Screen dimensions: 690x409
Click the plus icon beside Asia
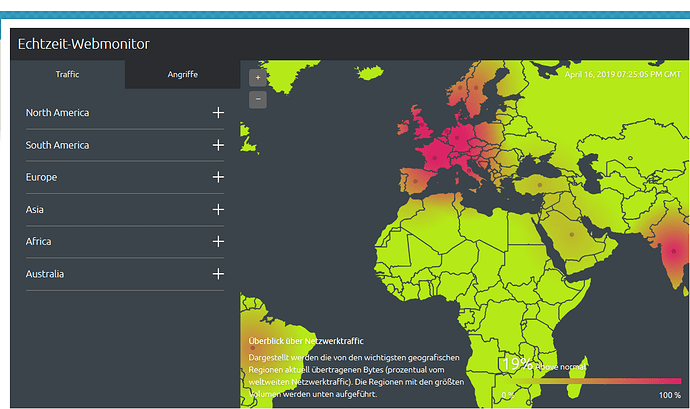click(x=218, y=210)
